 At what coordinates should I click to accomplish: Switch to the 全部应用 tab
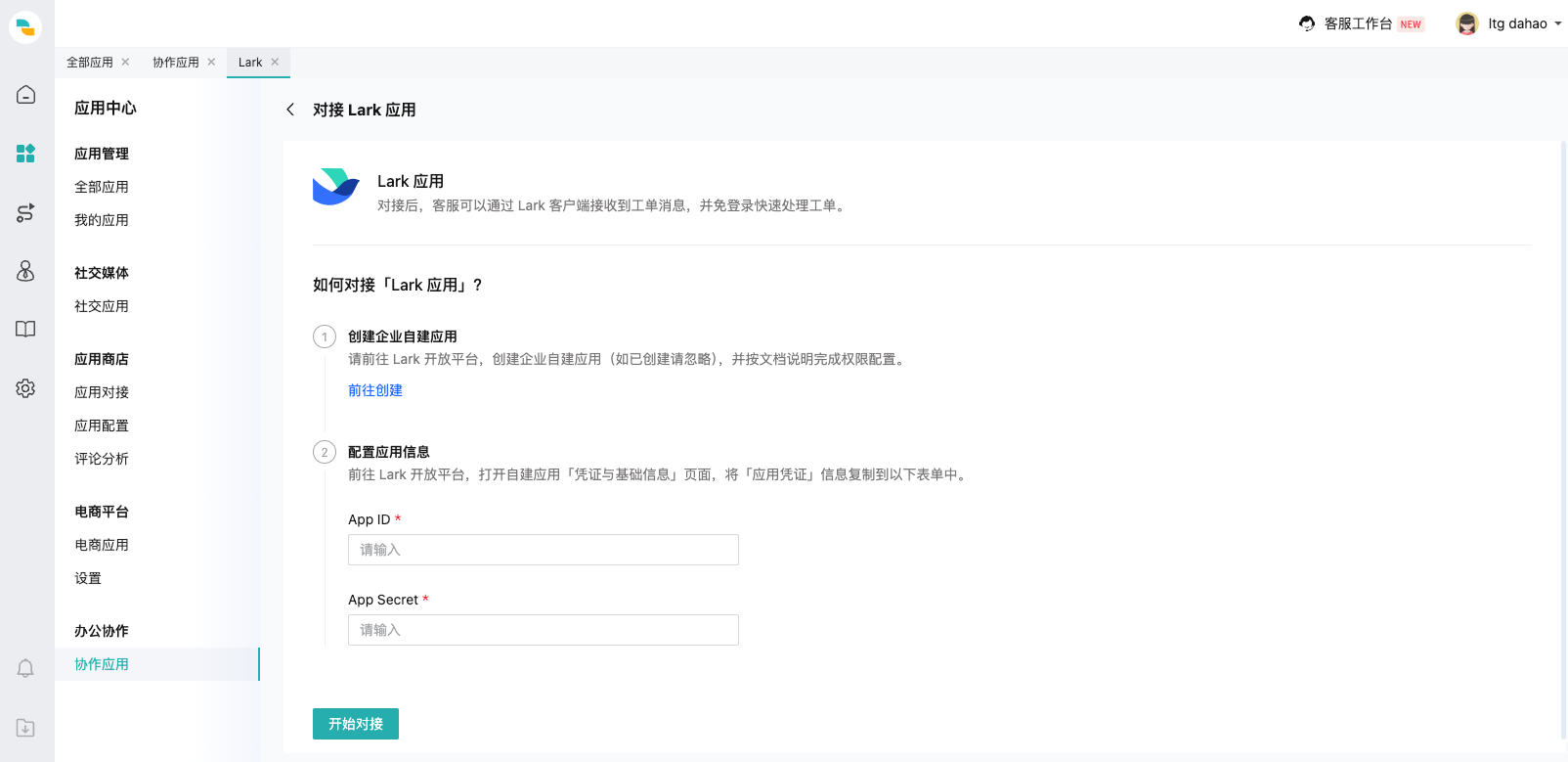click(90, 63)
